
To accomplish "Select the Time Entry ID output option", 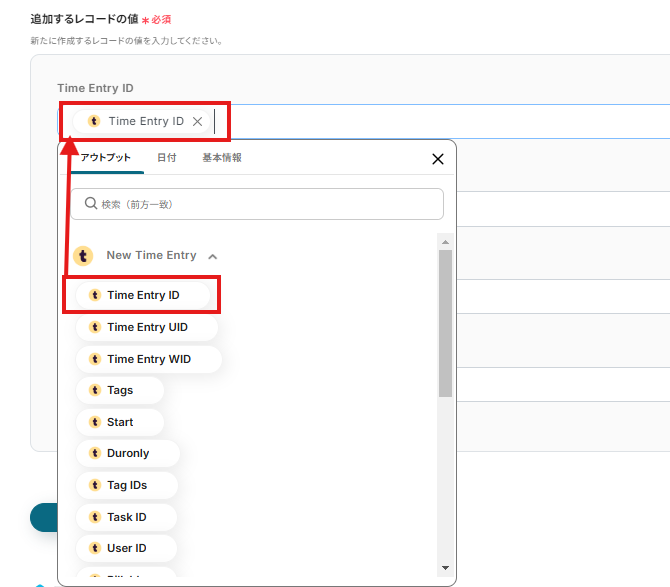I will point(143,295).
